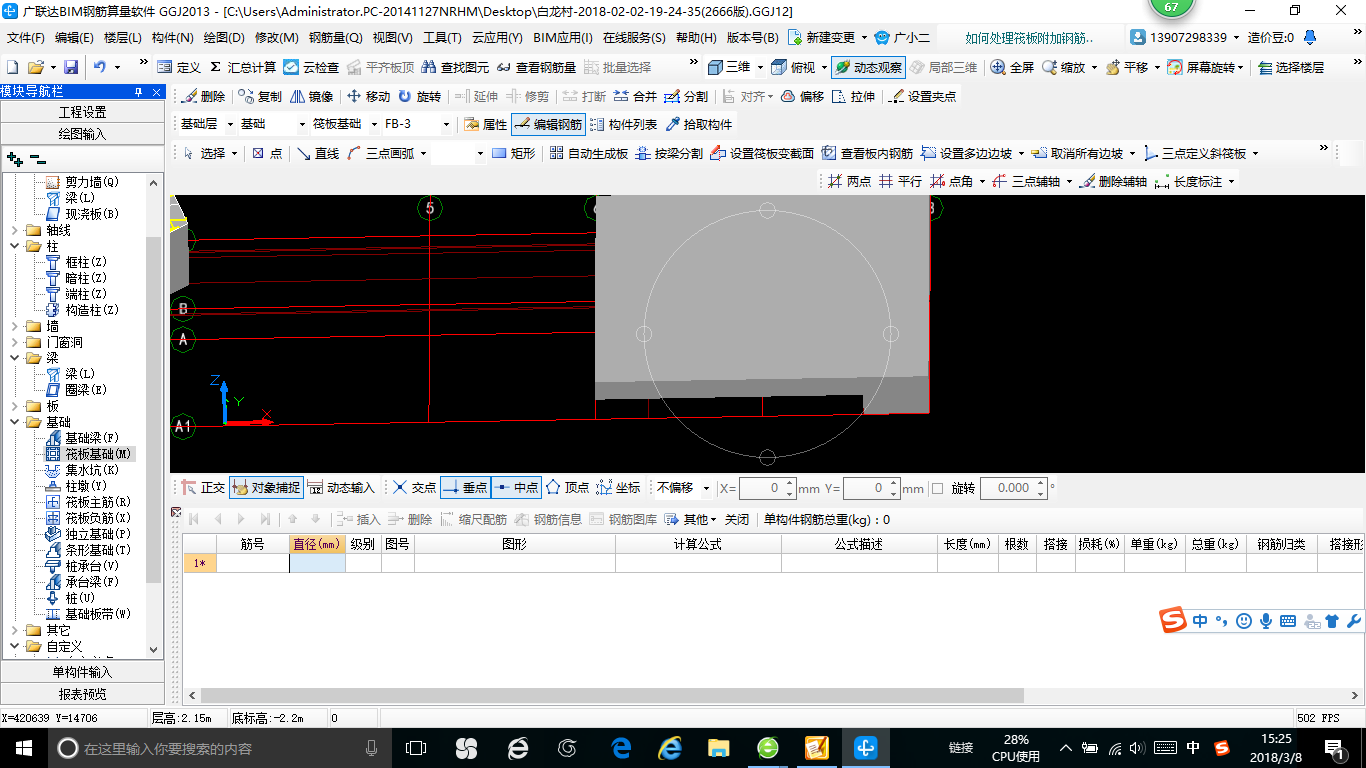
Task: Toggle 对象捕捉 object snap
Action: click(x=265, y=488)
